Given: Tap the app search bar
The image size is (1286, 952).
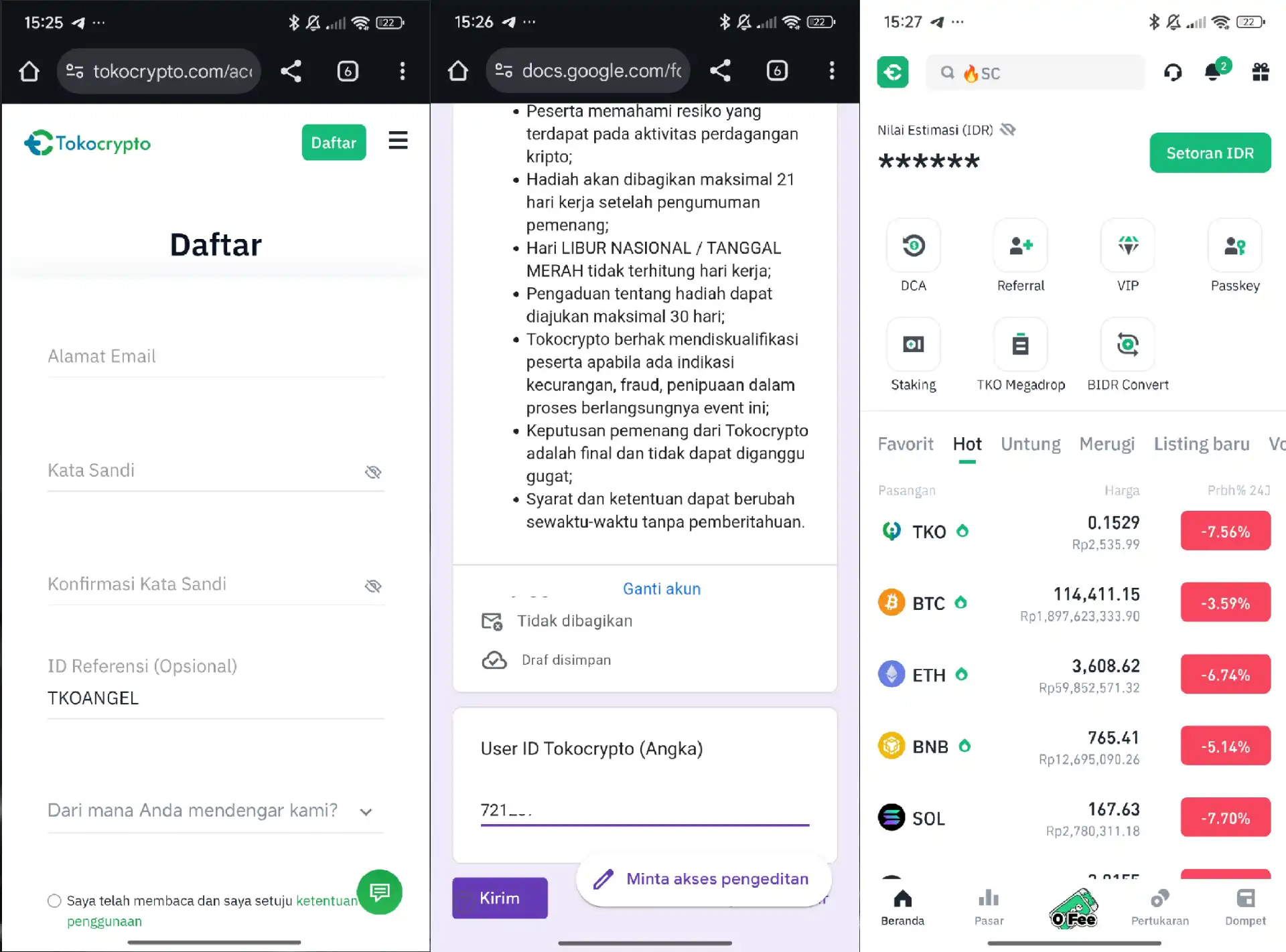Looking at the screenshot, I should click(x=1035, y=72).
